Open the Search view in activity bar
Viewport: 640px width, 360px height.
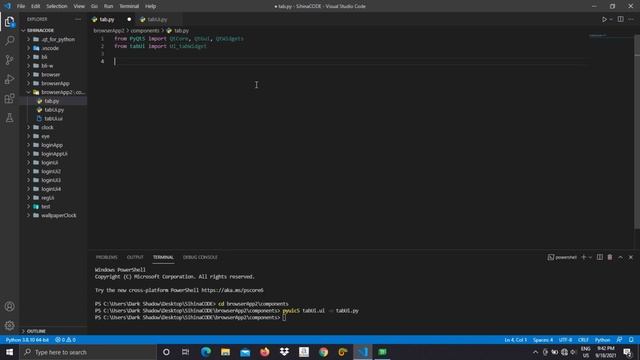point(9,40)
